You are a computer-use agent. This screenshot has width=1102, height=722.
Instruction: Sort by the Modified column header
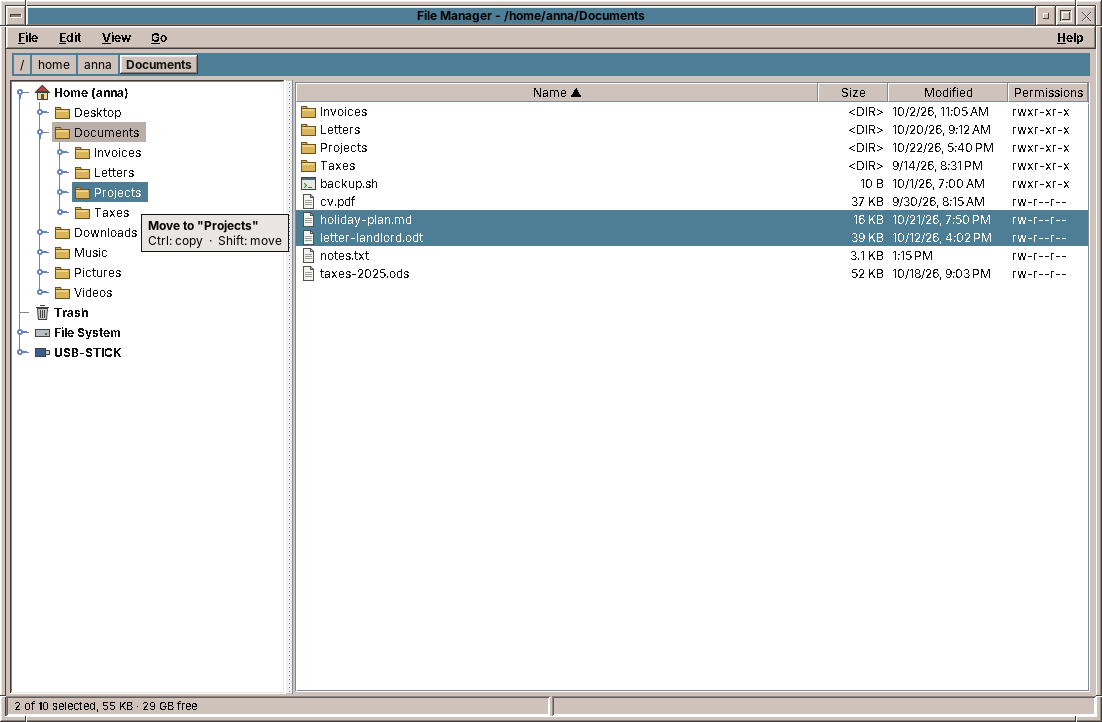click(948, 93)
